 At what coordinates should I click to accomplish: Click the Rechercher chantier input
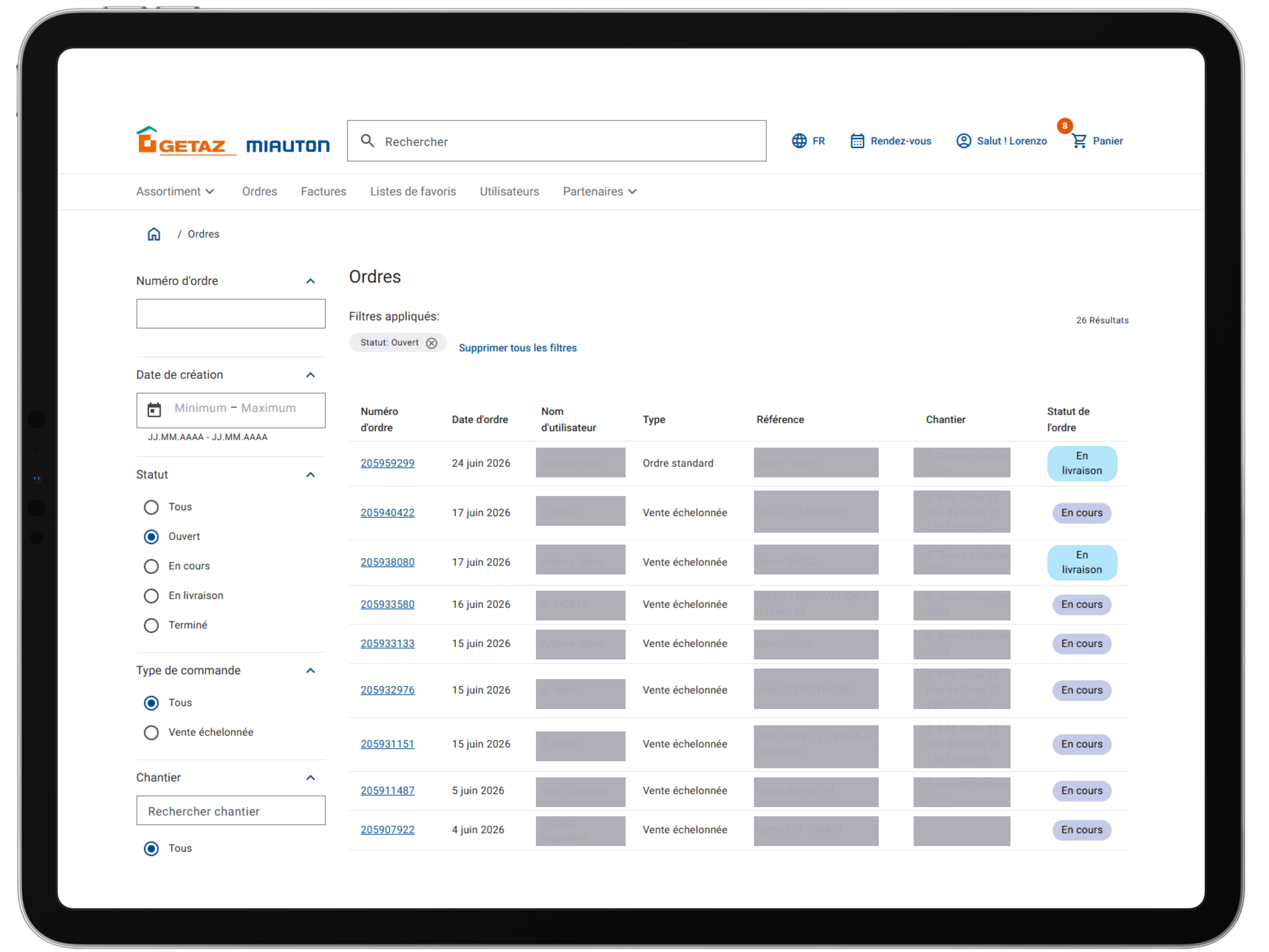[231, 810]
